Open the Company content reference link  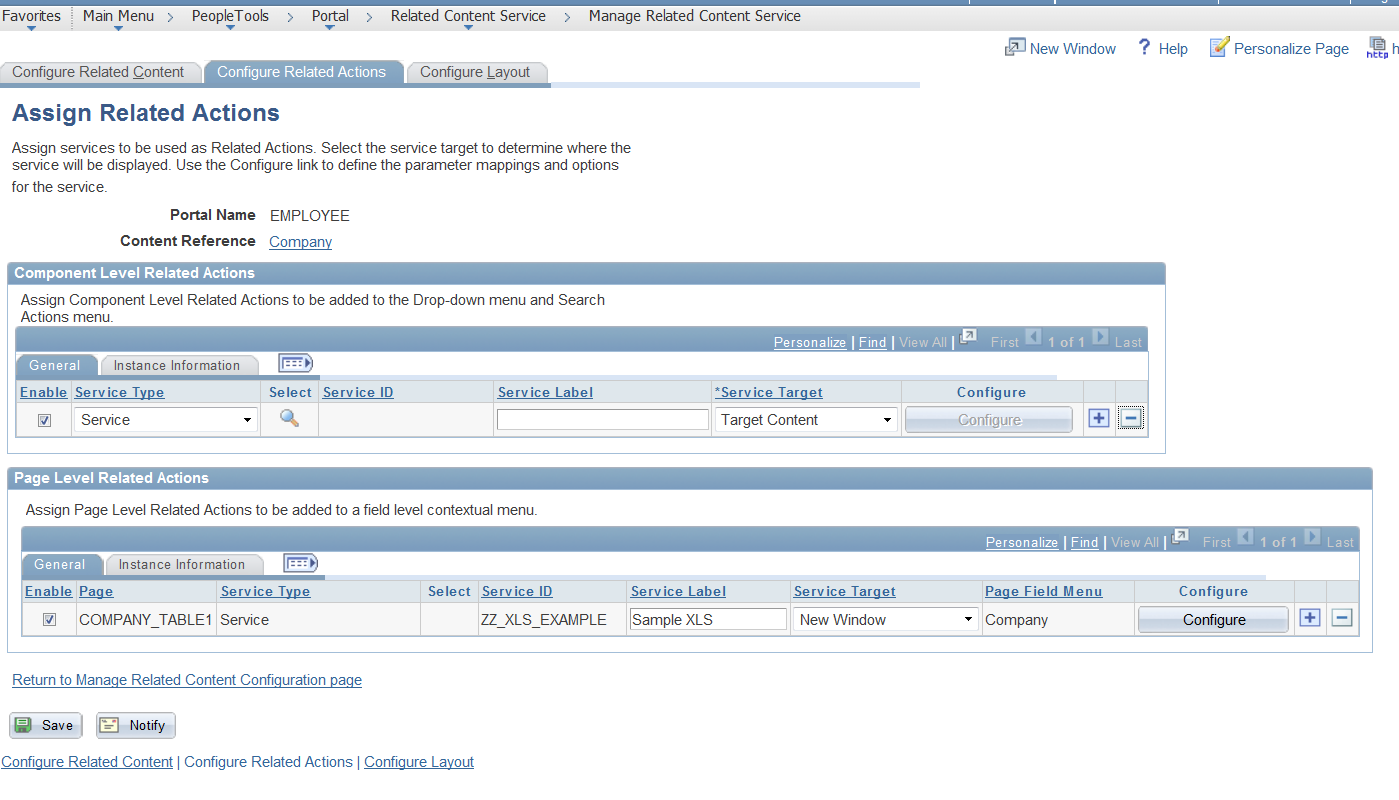click(300, 241)
